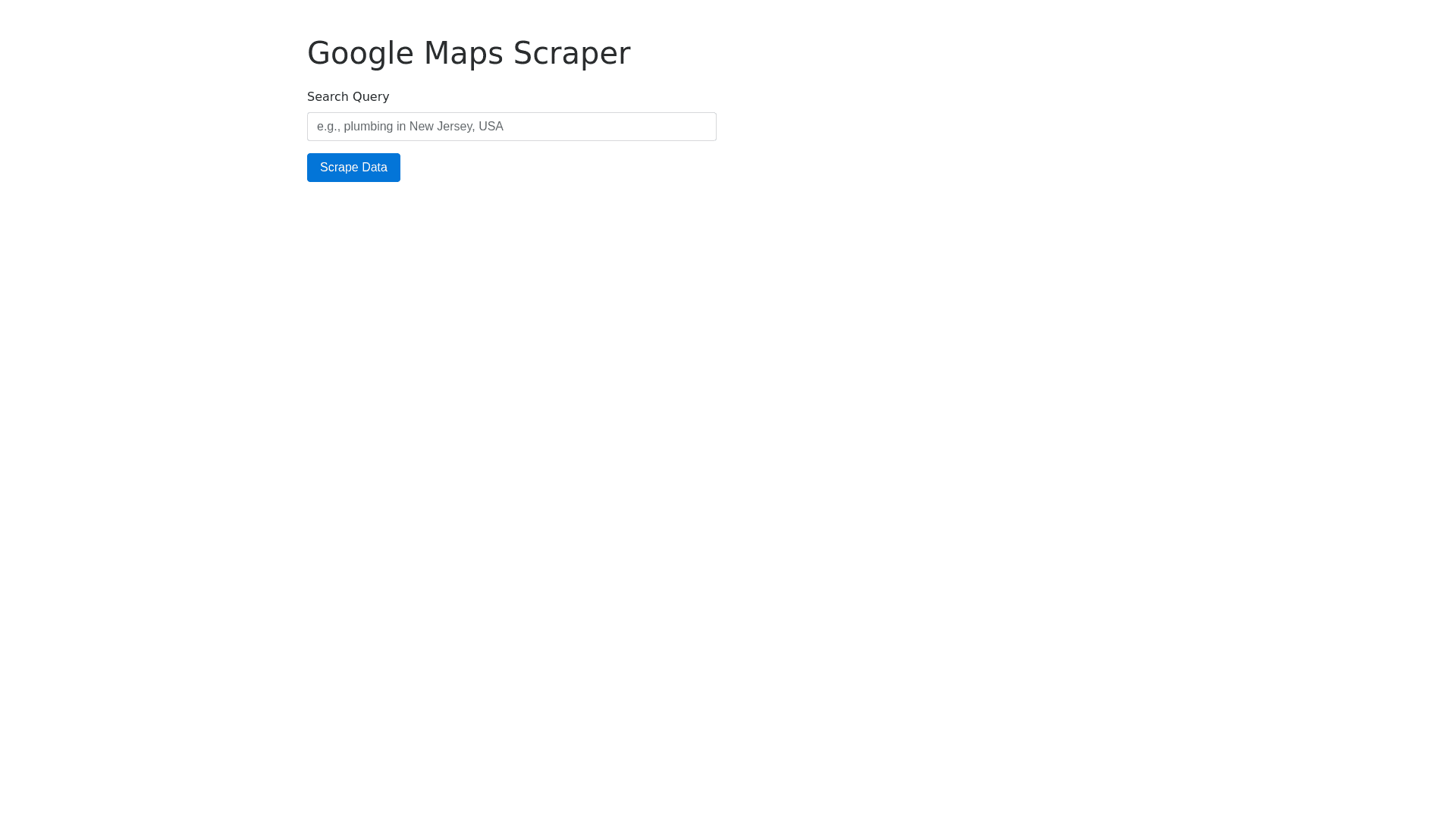Click the 'USA' end of the placeholder text
The image size is (1456, 819).
point(491,127)
